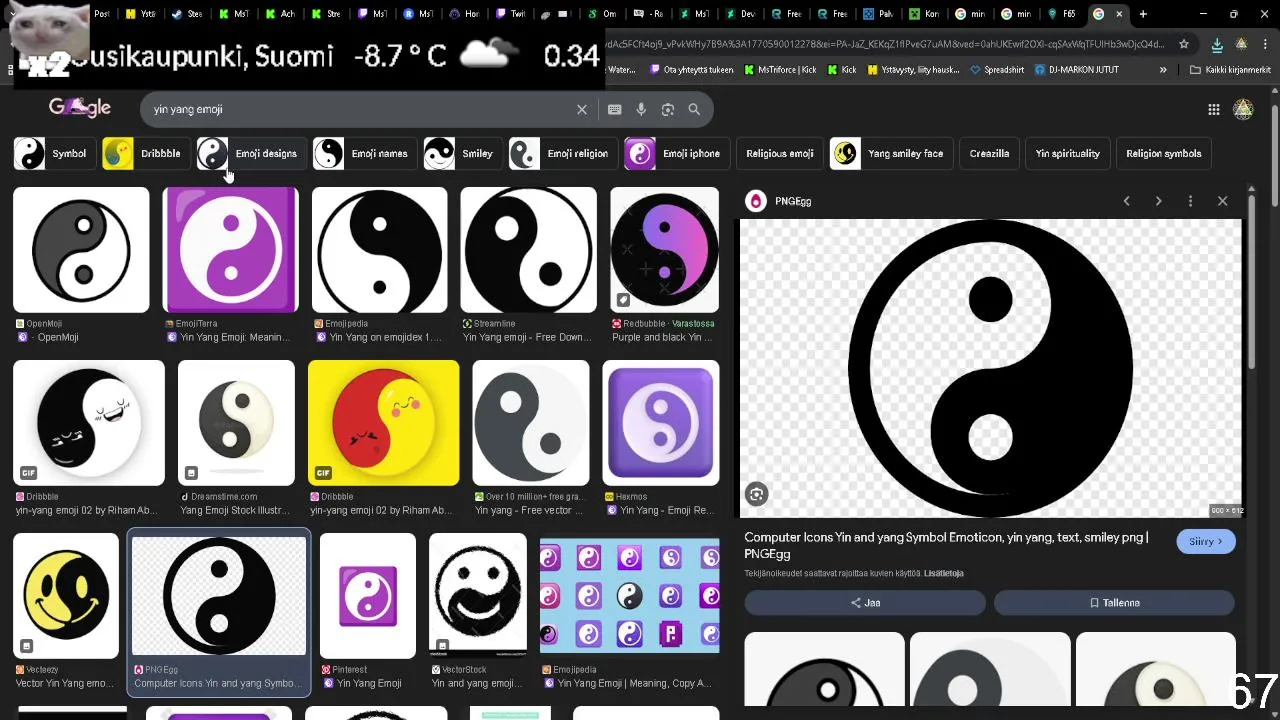Image resolution: width=1280 pixels, height=720 pixels.
Task: Open the Over 10 million free vector thumbnail
Action: (x=531, y=423)
